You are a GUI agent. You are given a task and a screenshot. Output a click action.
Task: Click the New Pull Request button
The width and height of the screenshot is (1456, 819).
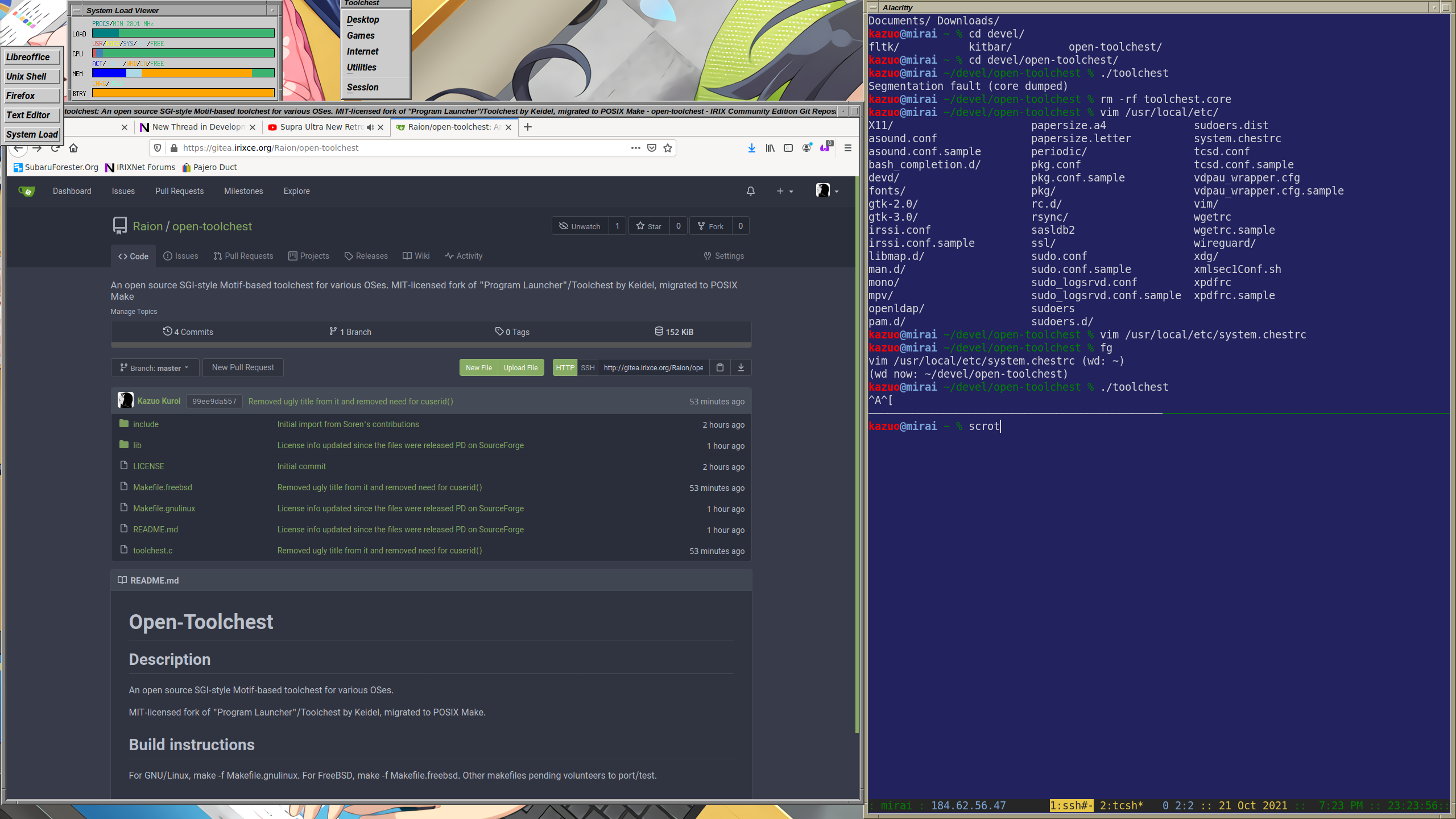pyautogui.click(x=243, y=367)
